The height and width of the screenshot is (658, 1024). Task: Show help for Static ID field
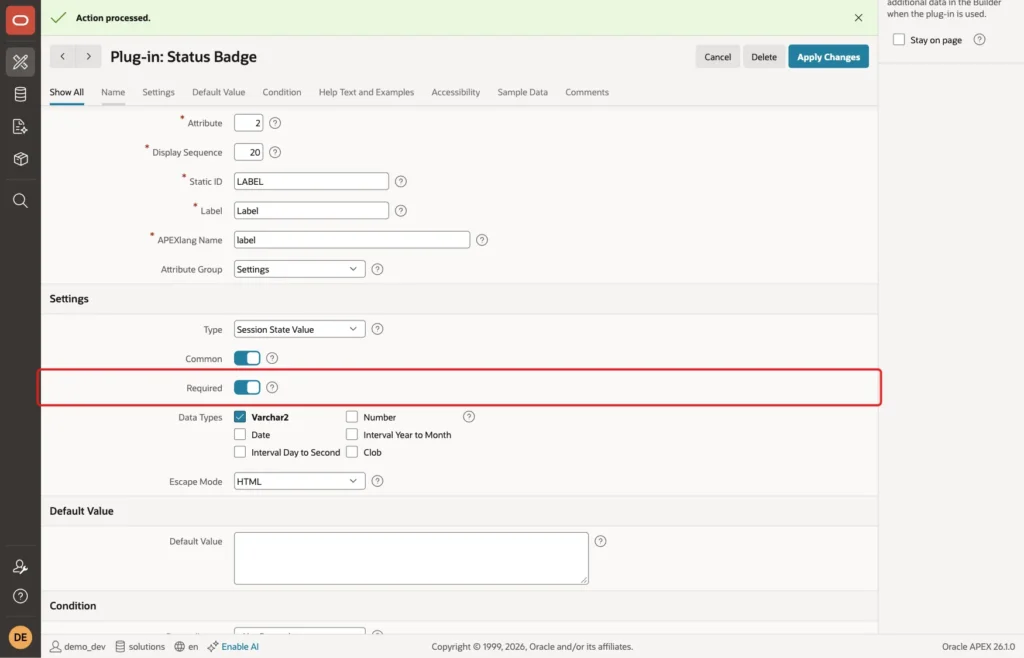(401, 181)
